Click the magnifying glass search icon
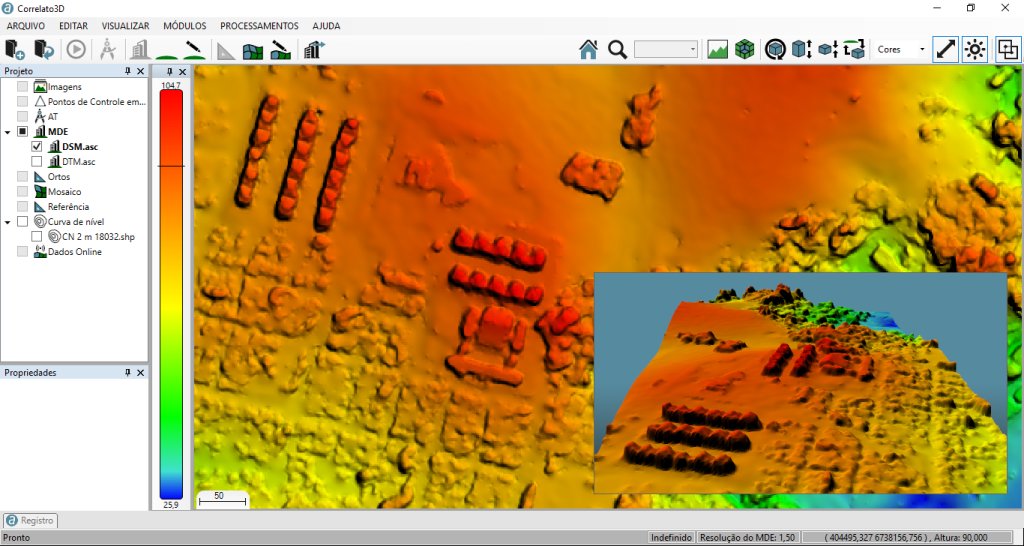 tap(617, 49)
